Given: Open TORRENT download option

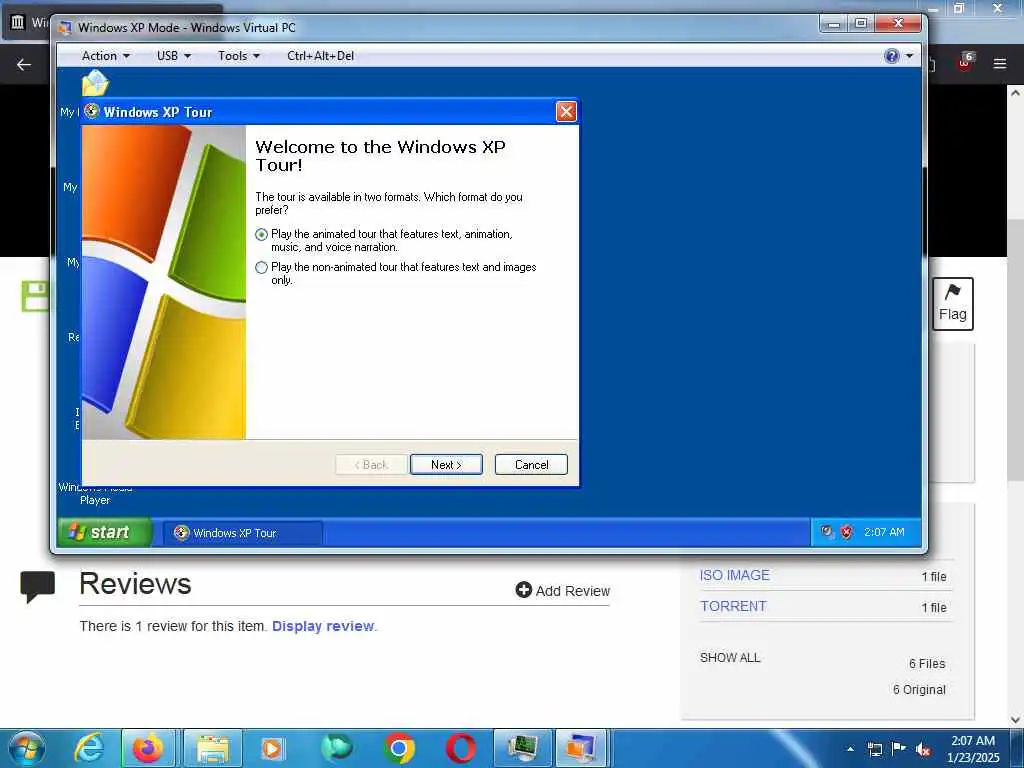Looking at the screenshot, I should coord(733,606).
